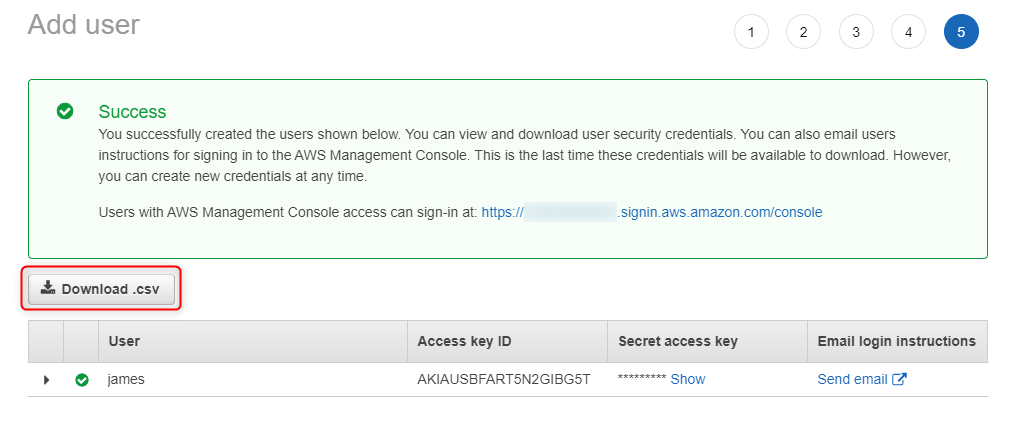Click the Success checkmark icon
The width and height of the screenshot is (1019, 421).
[65, 112]
